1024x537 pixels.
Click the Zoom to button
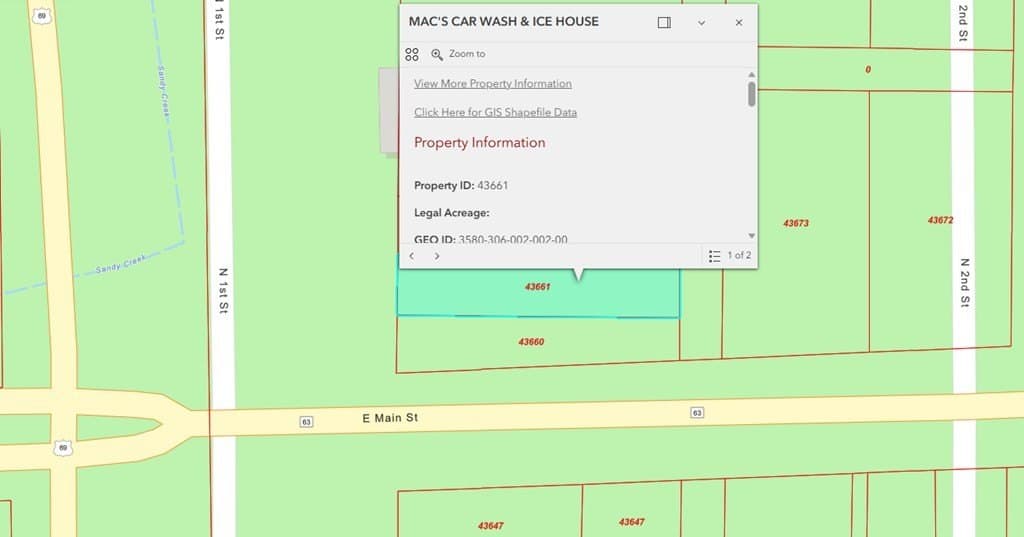coord(458,54)
